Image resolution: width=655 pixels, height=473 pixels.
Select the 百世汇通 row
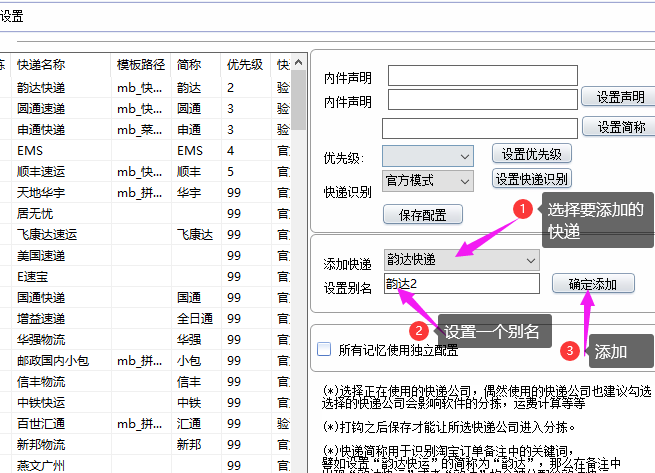point(41,424)
